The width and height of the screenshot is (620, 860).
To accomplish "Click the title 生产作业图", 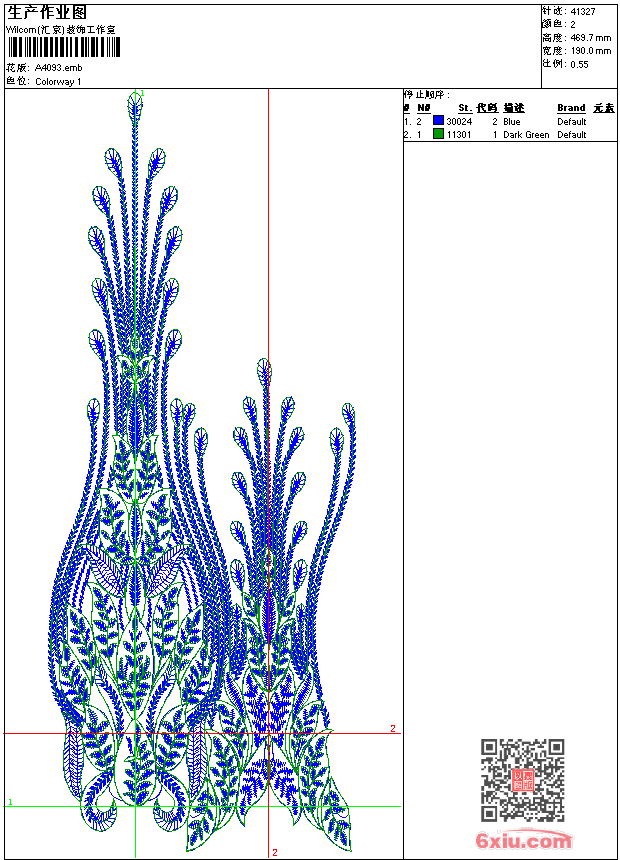I will point(47,13).
